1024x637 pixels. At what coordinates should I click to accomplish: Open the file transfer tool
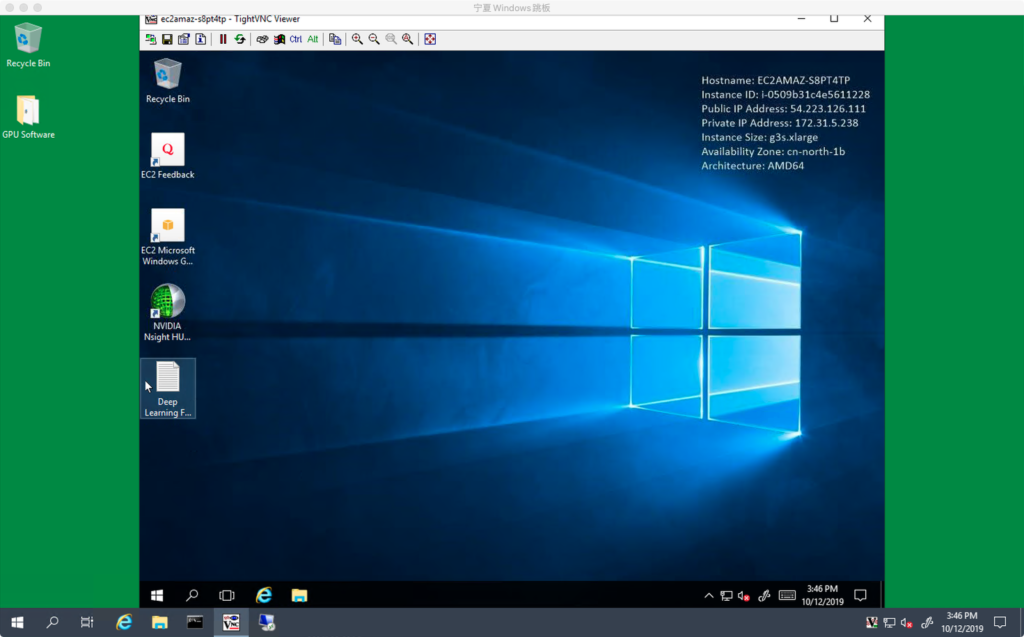pos(335,39)
